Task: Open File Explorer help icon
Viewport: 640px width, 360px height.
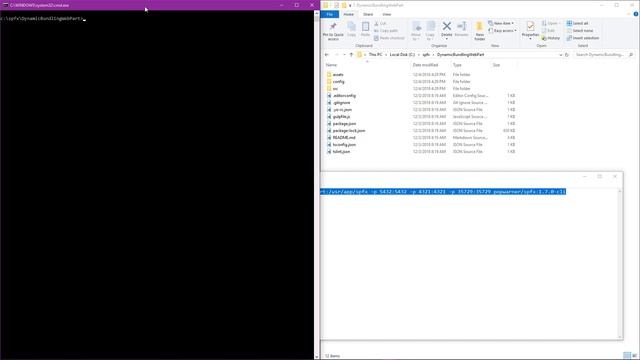Action: click(x=636, y=14)
